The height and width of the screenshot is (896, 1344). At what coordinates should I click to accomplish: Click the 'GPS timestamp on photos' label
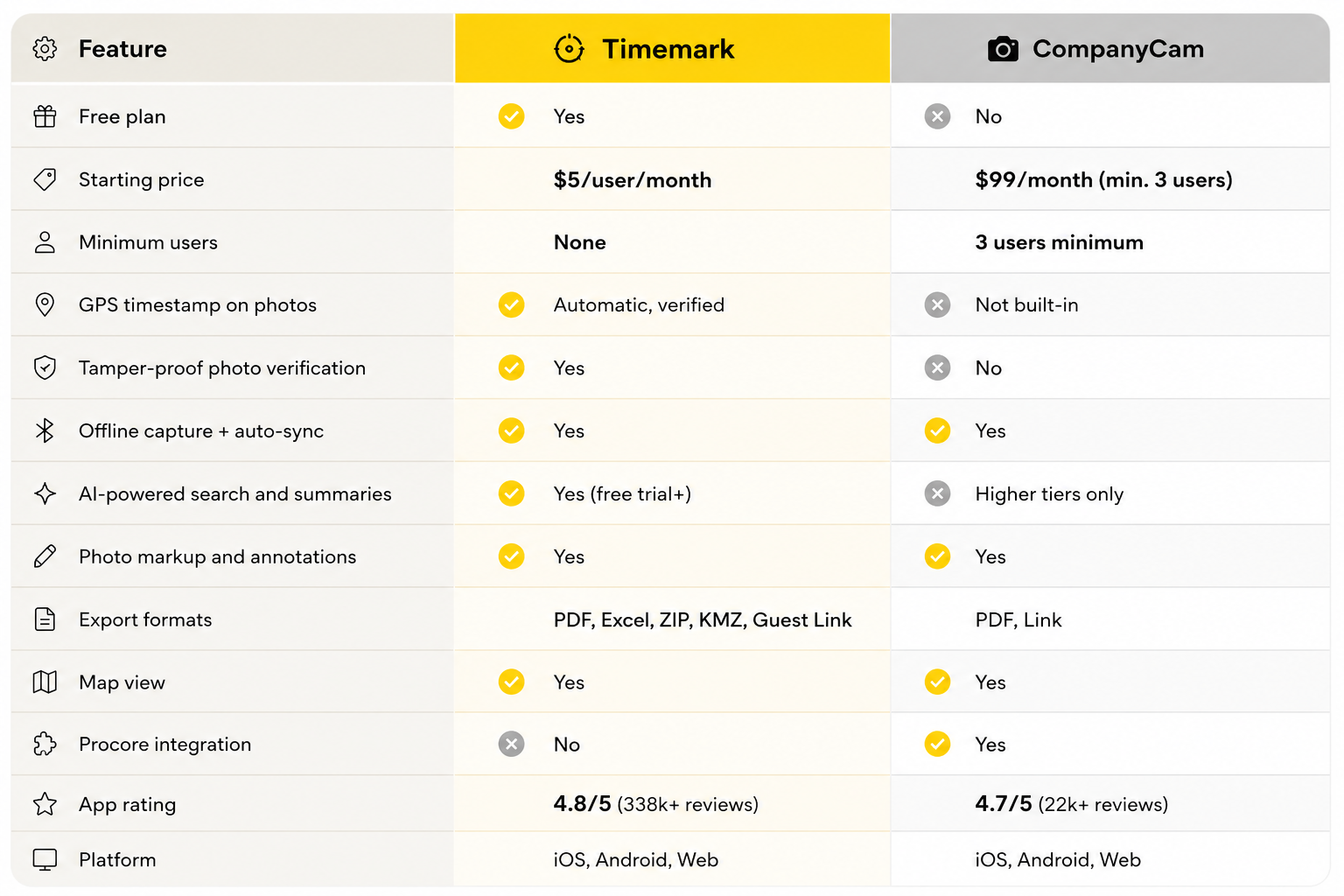point(198,305)
